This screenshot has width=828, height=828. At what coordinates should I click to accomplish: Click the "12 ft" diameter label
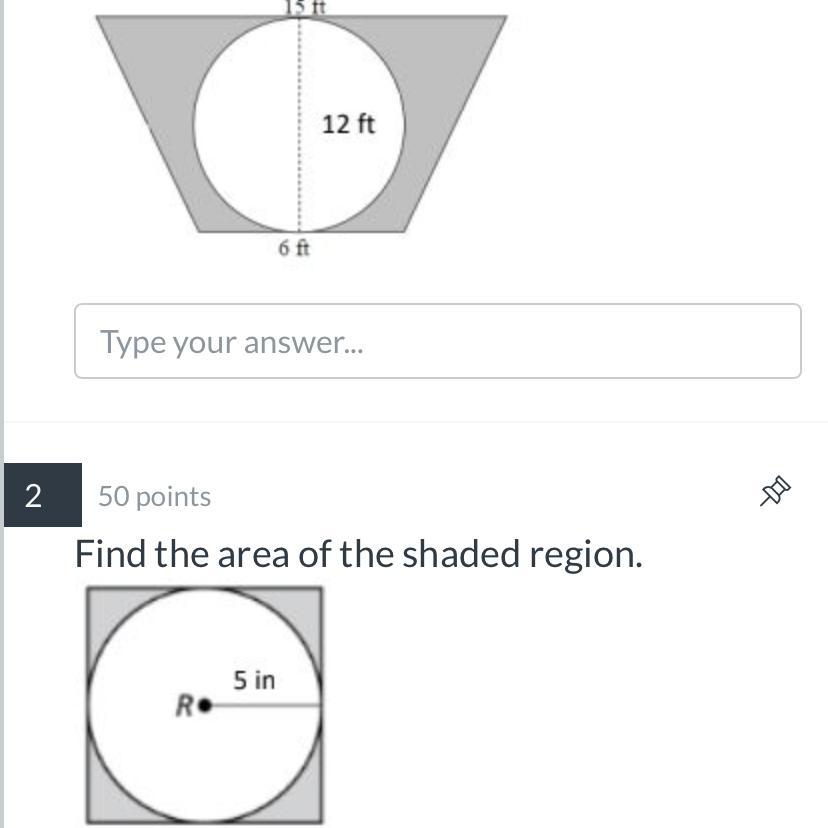(x=348, y=124)
